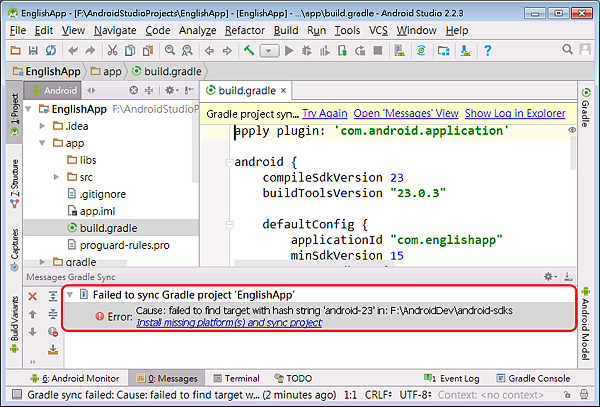
Task: Toggle the Captures tool window
Action: (x=14, y=249)
